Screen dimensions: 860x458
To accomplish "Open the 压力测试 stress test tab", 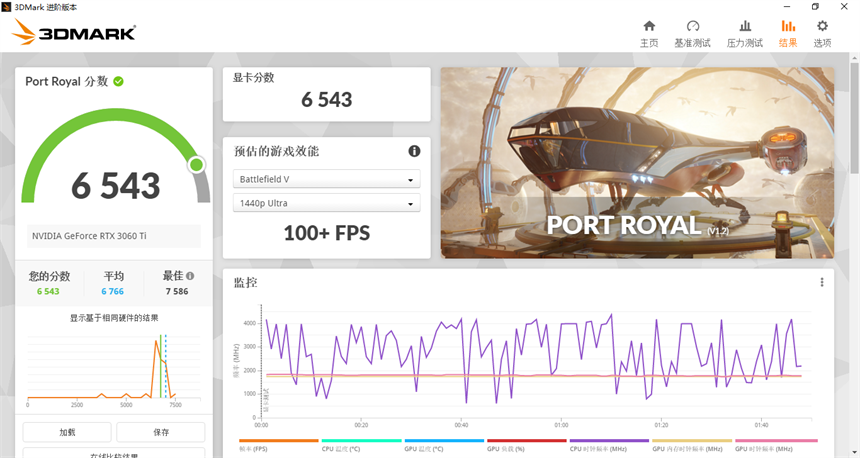I will point(744,34).
